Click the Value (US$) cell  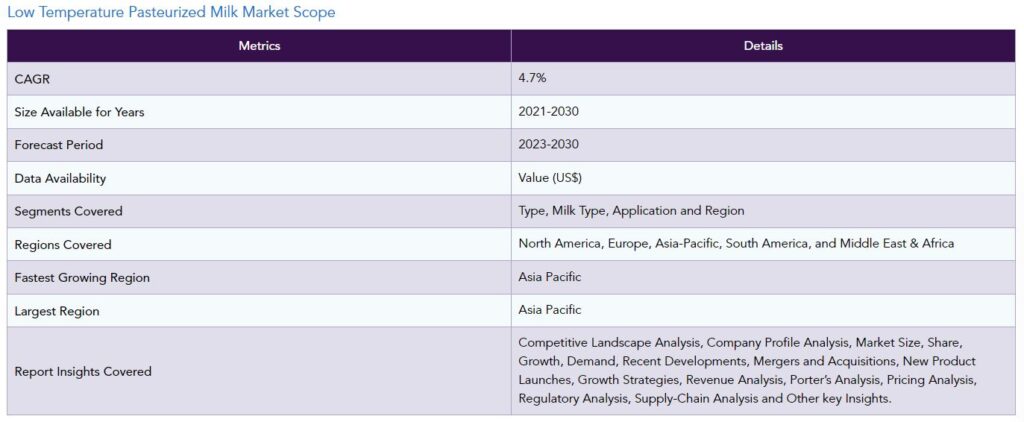763,178
